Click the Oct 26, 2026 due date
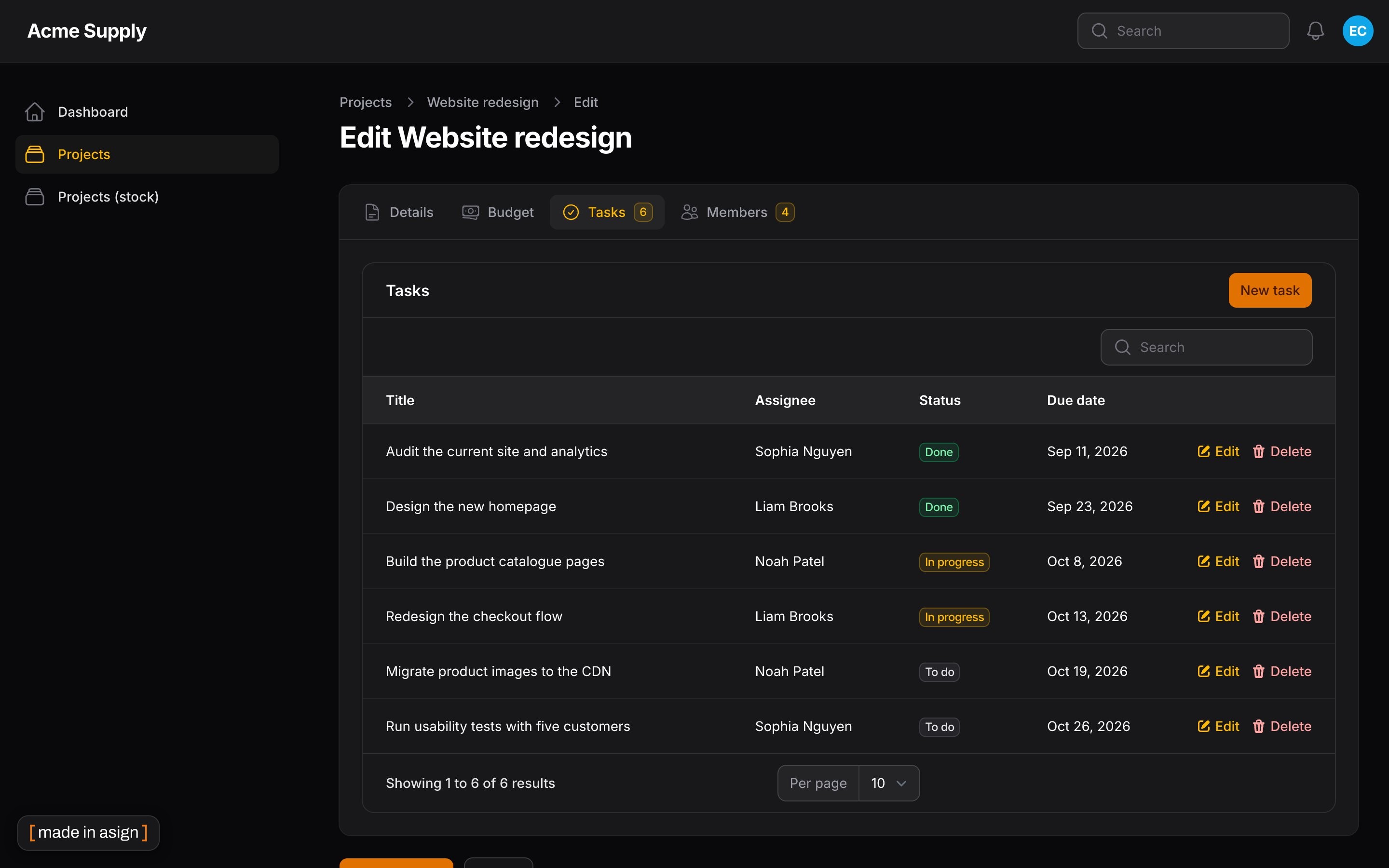 click(1088, 726)
